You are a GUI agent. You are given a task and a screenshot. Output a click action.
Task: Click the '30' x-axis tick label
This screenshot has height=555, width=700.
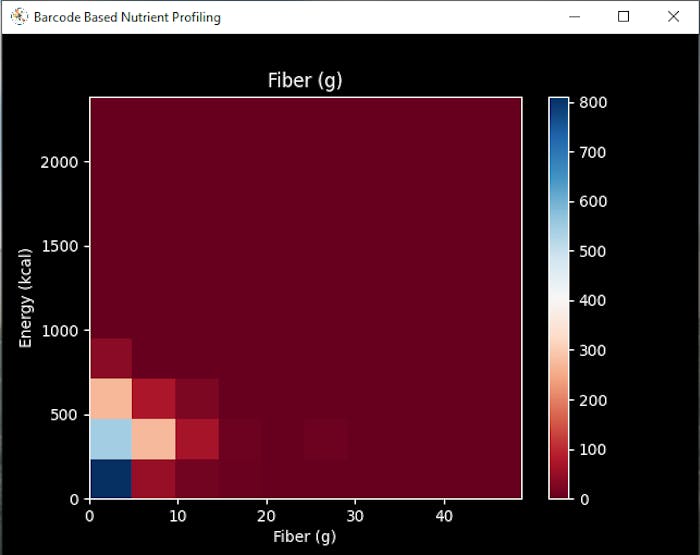coord(355,516)
